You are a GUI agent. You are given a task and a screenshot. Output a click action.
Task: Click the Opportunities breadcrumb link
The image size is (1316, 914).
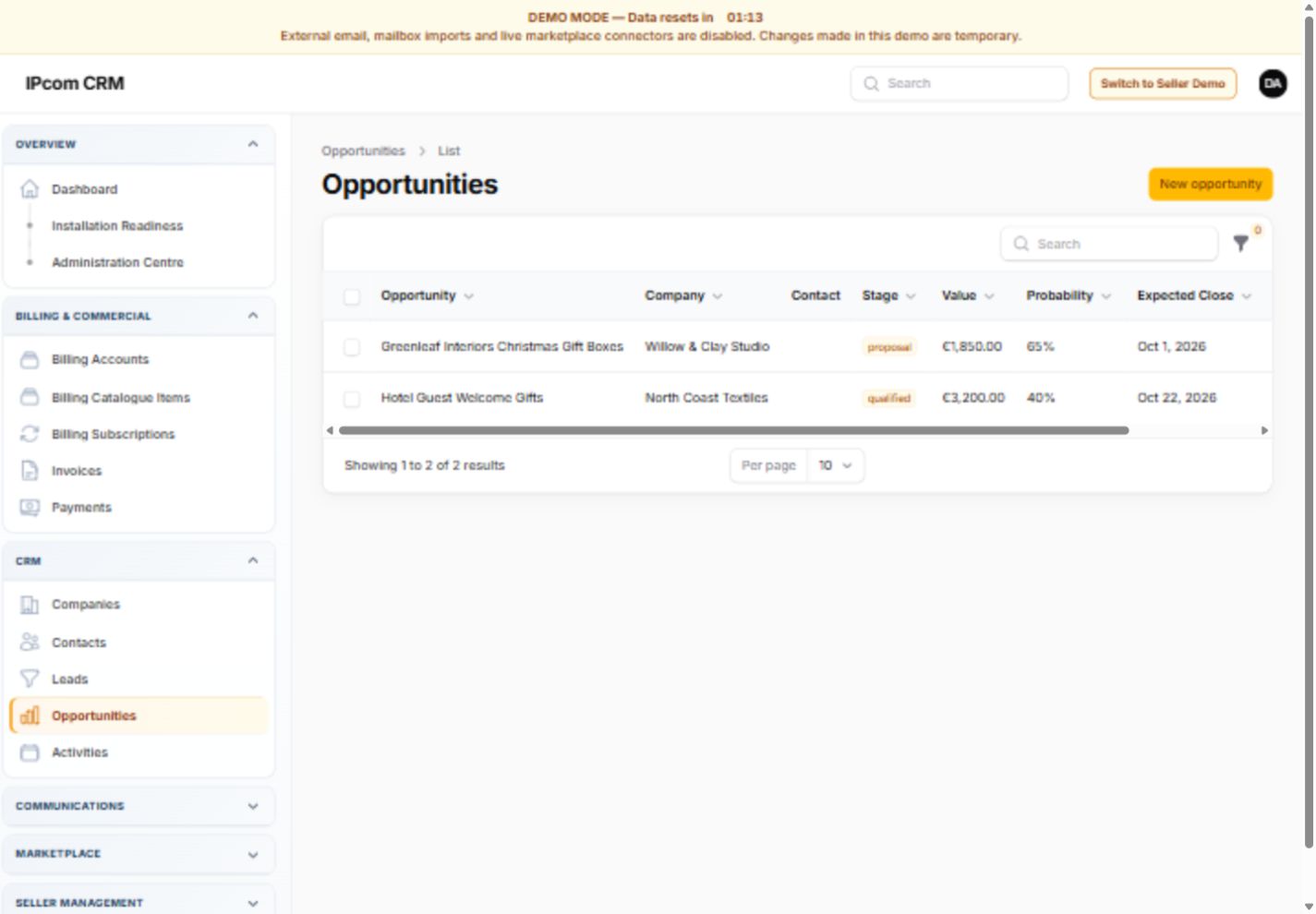(363, 150)
